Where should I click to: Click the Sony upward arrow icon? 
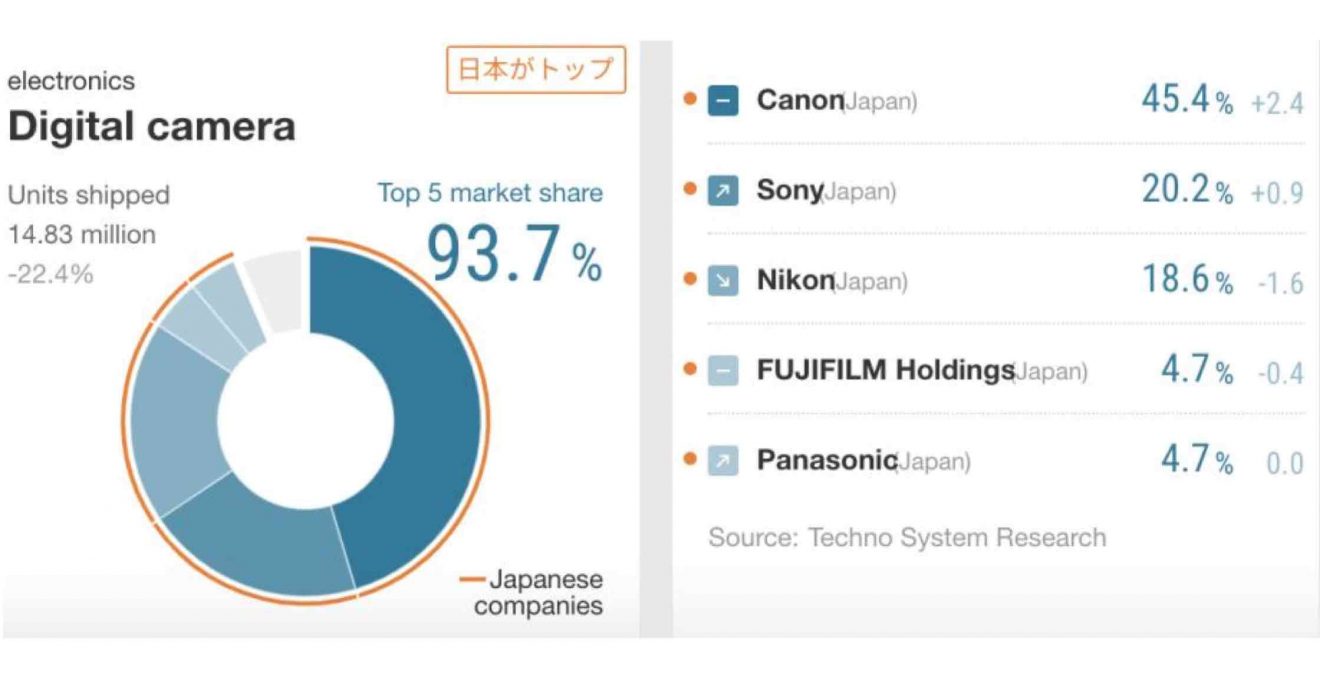tap(723, 191)
